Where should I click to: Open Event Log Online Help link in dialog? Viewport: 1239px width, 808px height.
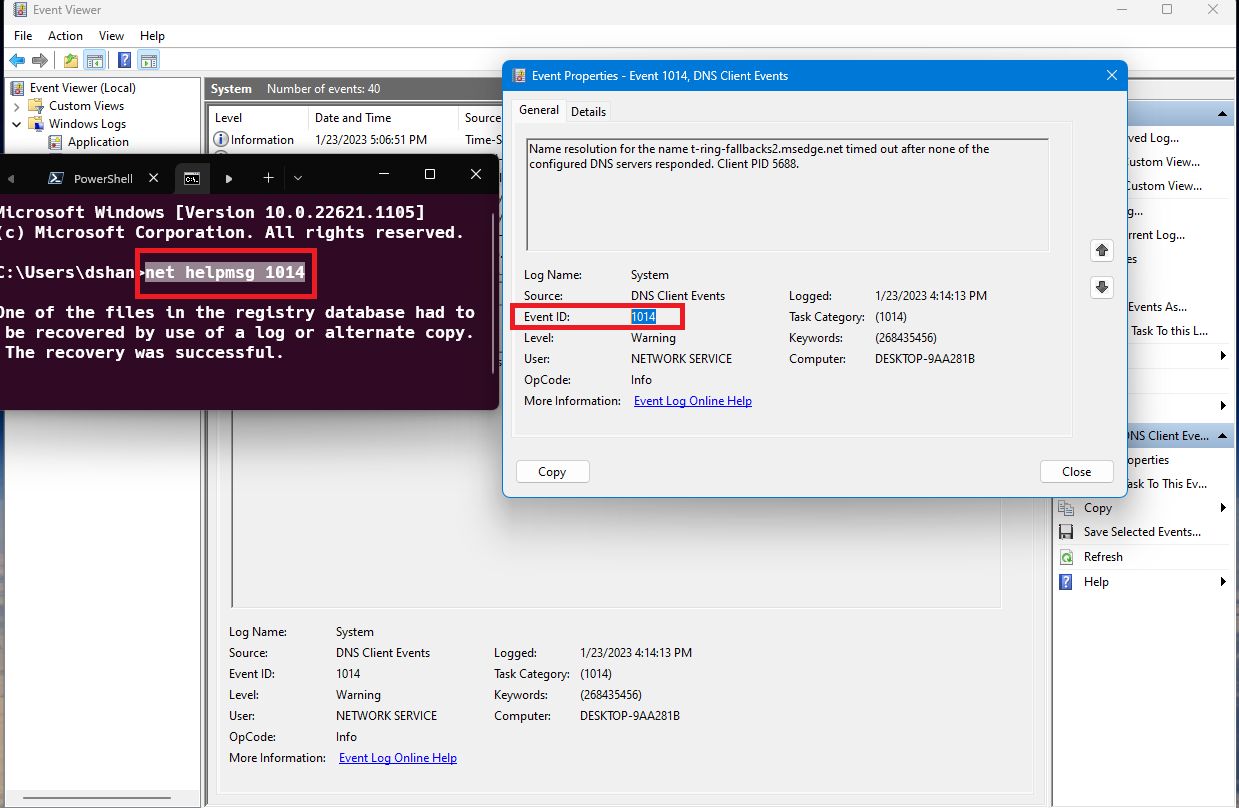point(692,401)
